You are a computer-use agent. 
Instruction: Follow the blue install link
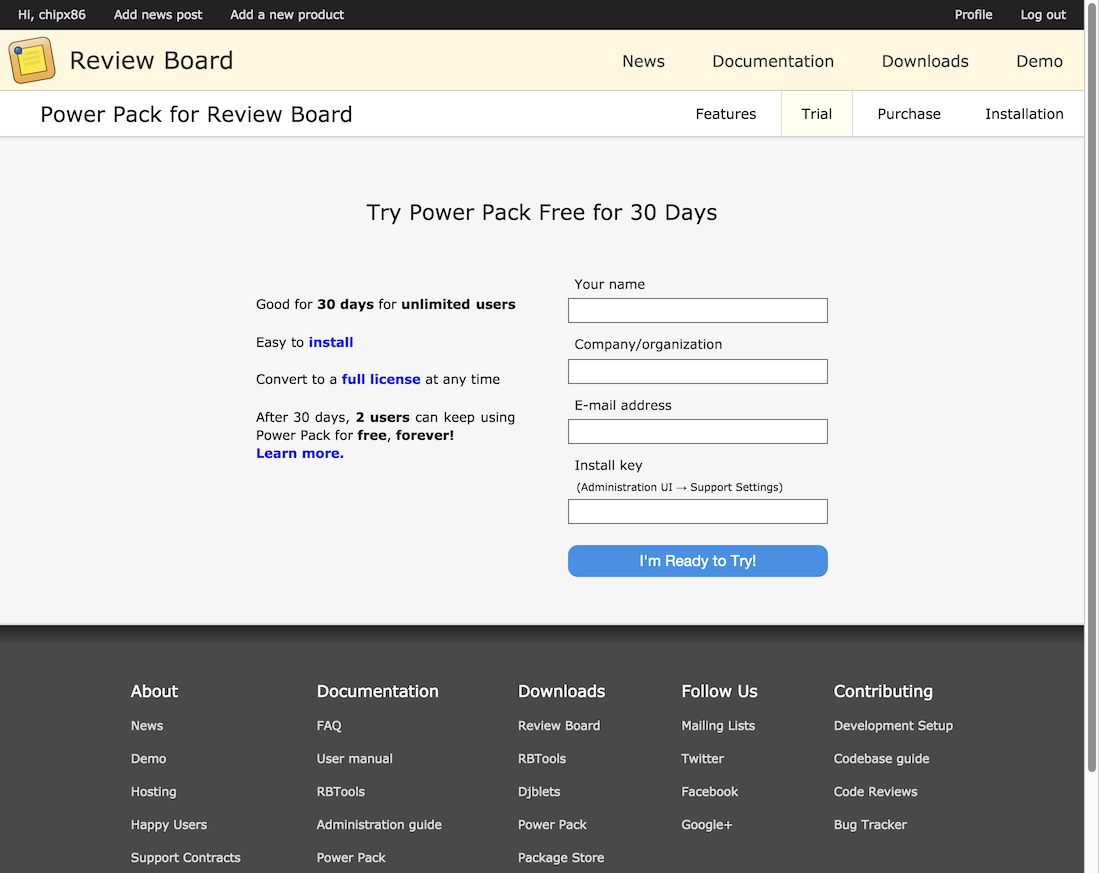[x=330, y=342]
